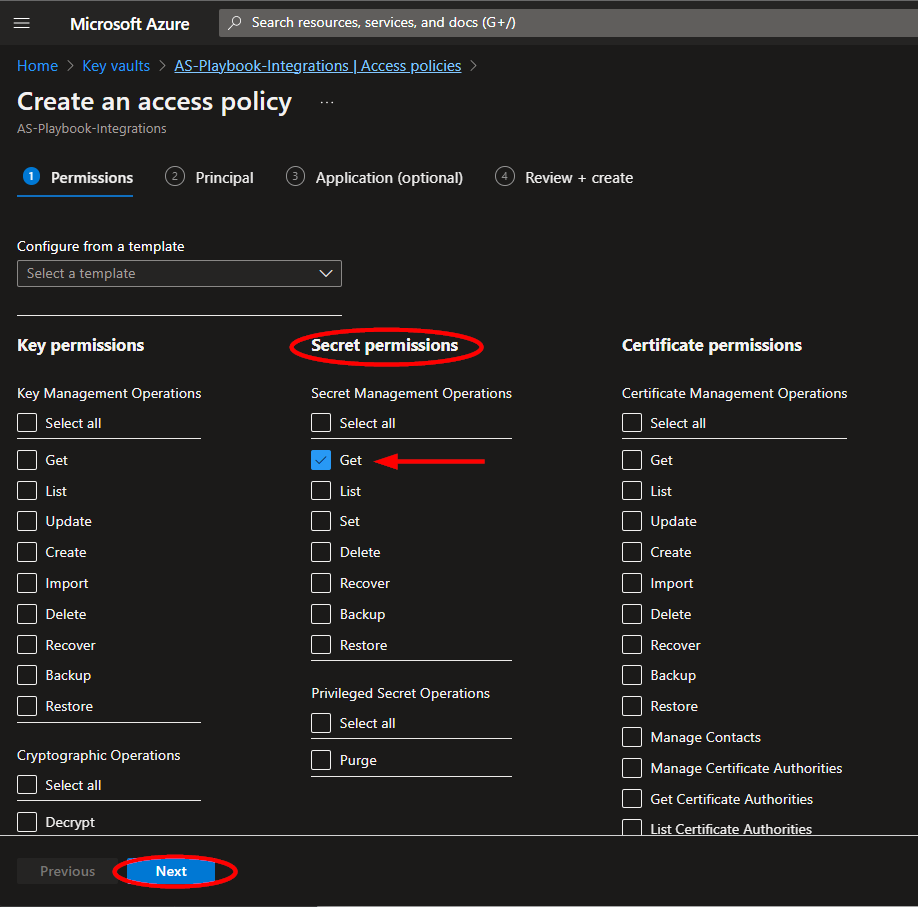The image size is (918, 907).
Task: Click the Privileged Secret Operations label
Action: tap(400, 693)
